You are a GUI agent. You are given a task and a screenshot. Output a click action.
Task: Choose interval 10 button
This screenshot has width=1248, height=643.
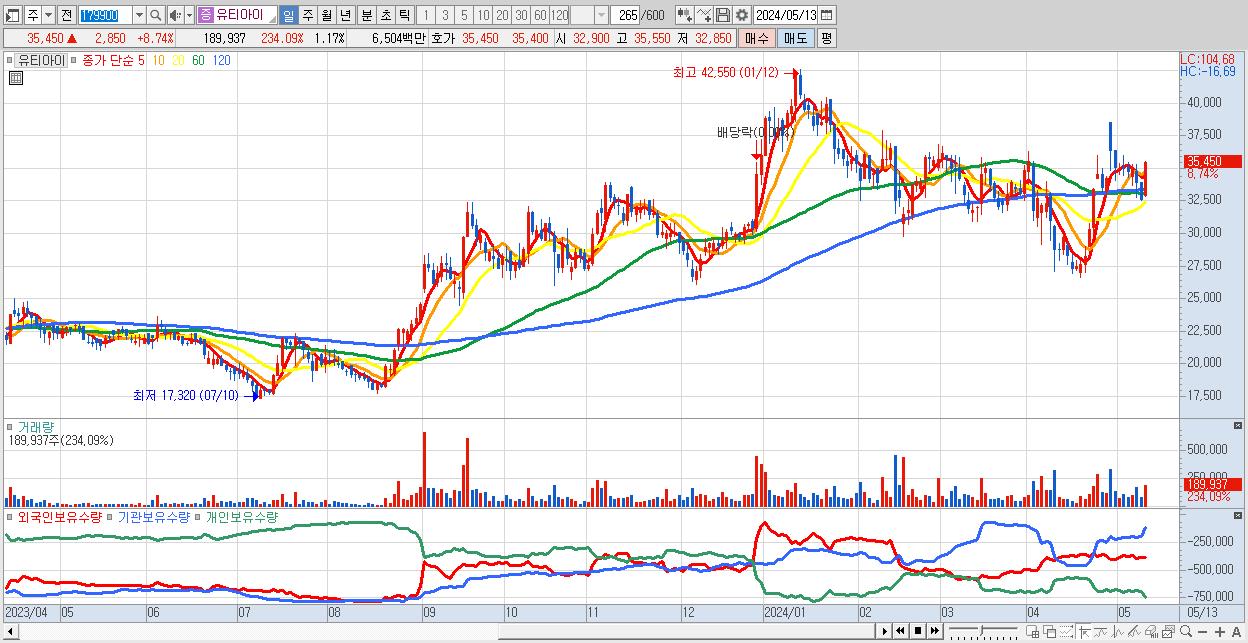coord(483,15)
